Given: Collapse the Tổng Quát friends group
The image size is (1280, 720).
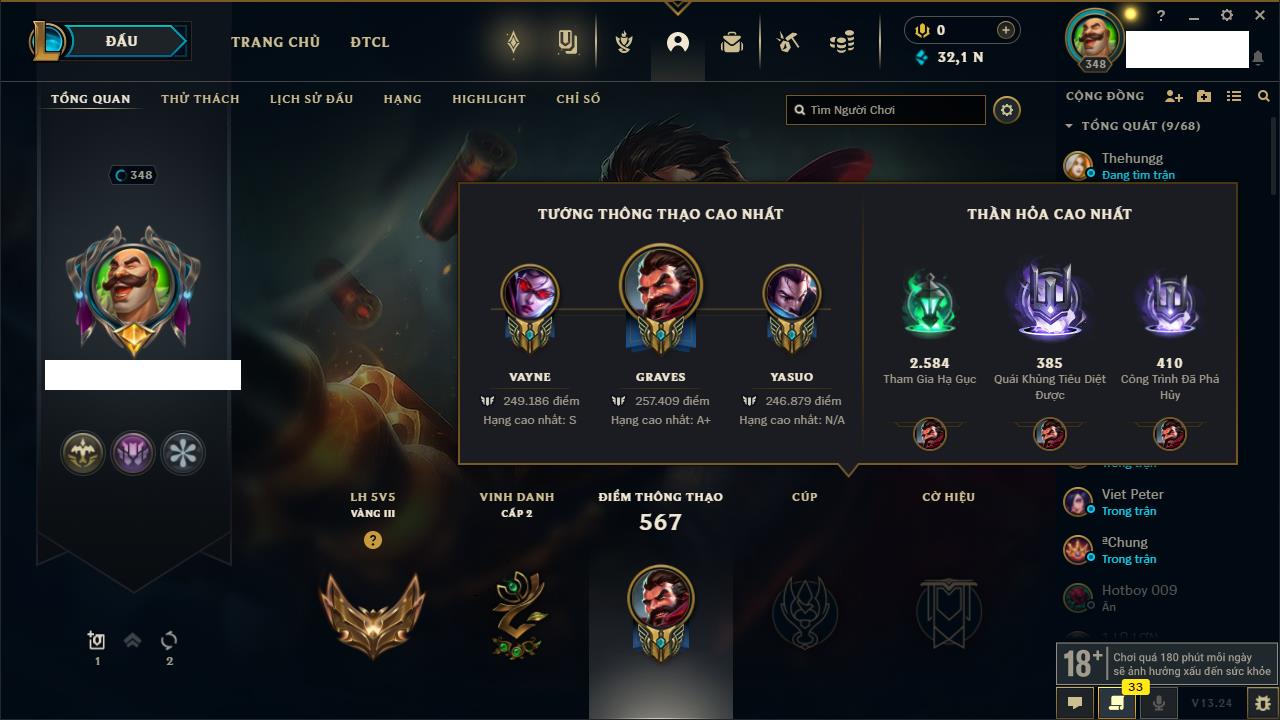Looking at the screenshot, I should tap(1069, 126).
